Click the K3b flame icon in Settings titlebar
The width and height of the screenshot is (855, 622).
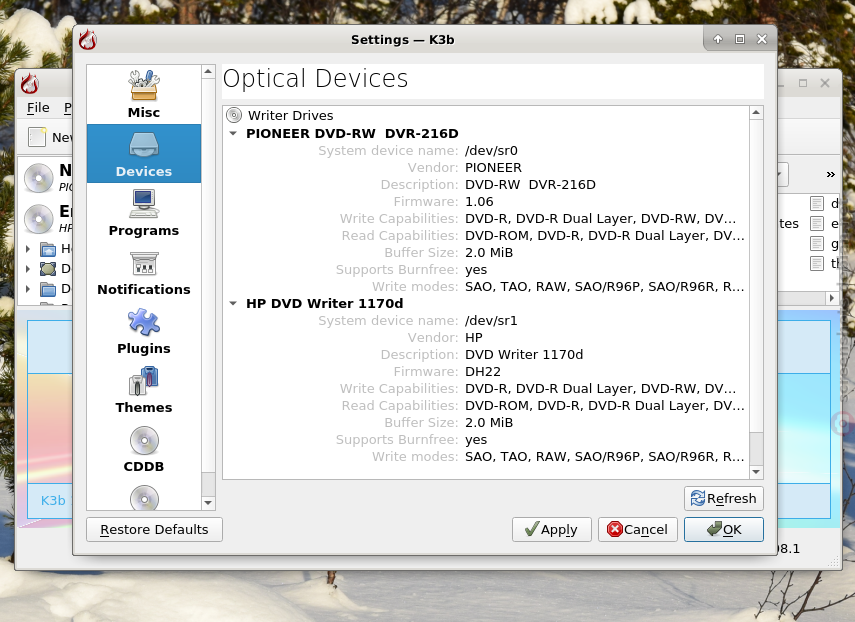pos(87,40)
